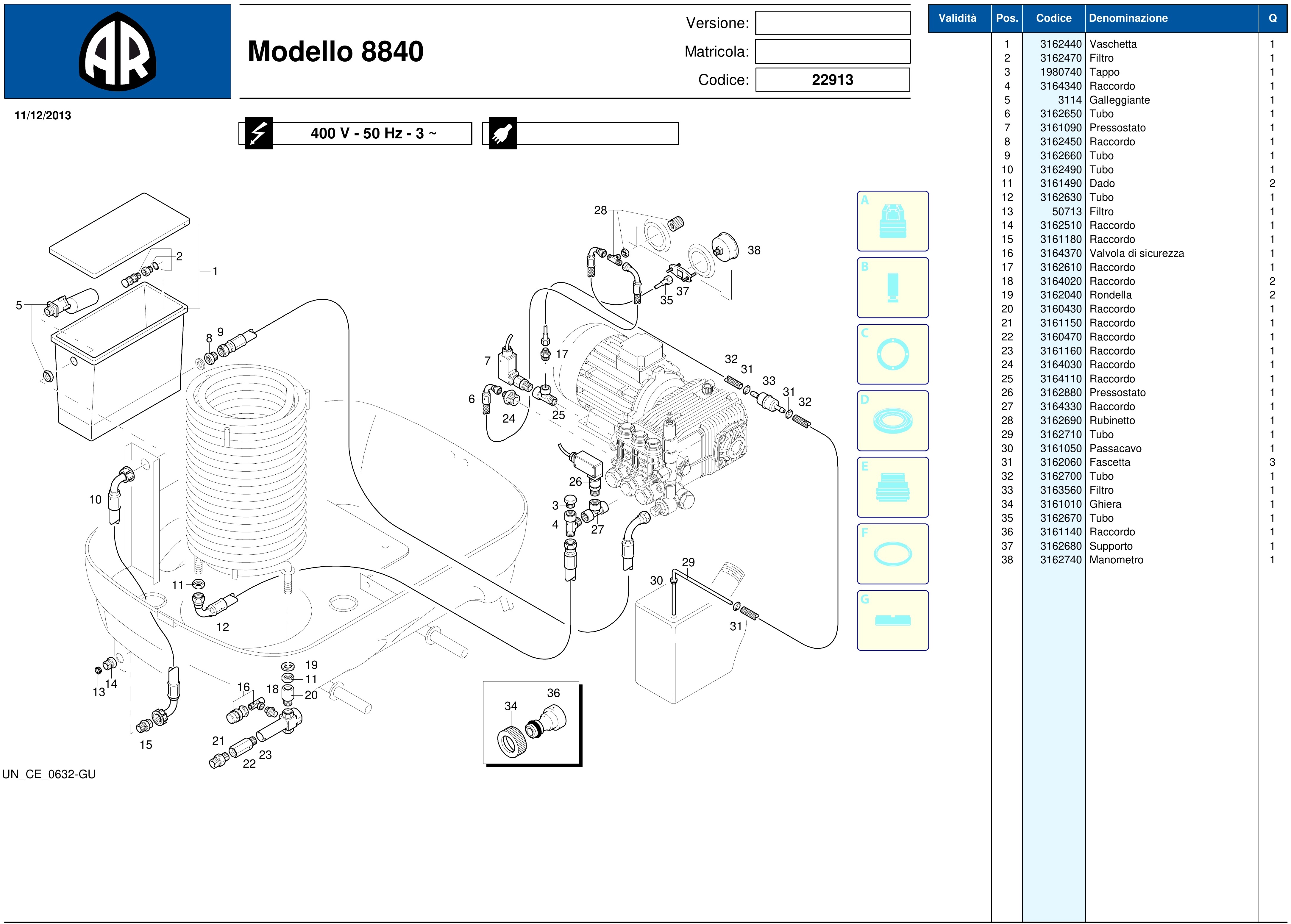
Task: Click the AR logo
Action: 117,52
